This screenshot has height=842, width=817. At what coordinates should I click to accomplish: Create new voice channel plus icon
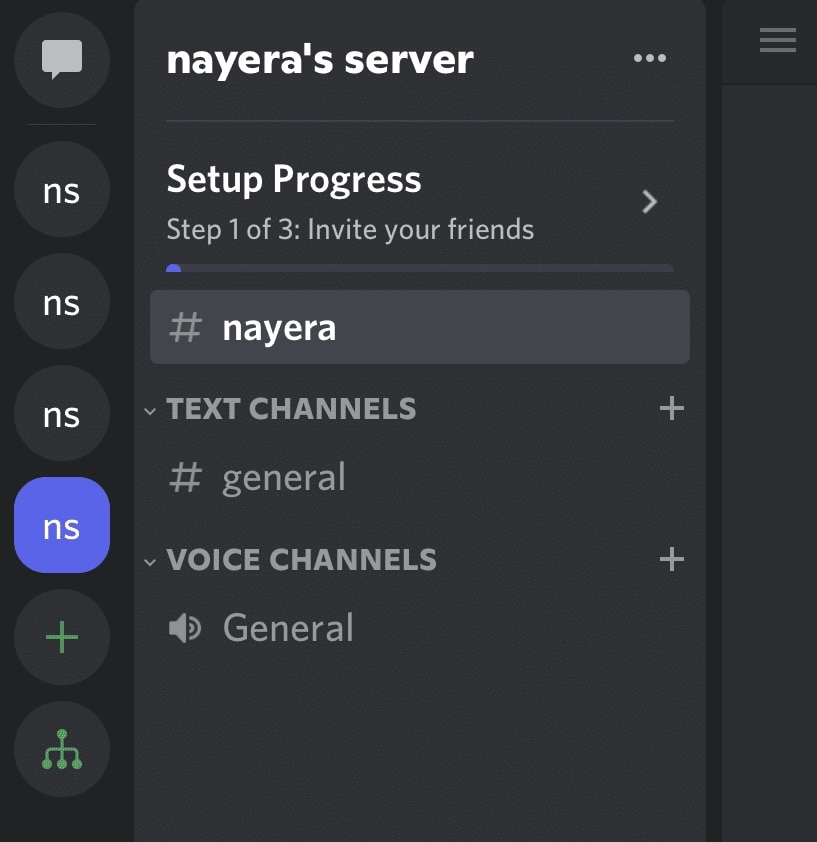[x=671, y=560]
